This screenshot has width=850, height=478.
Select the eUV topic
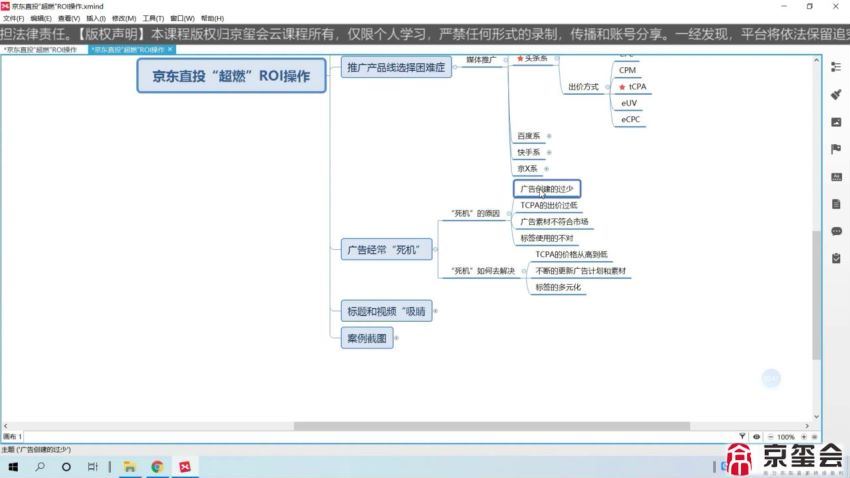629,103
